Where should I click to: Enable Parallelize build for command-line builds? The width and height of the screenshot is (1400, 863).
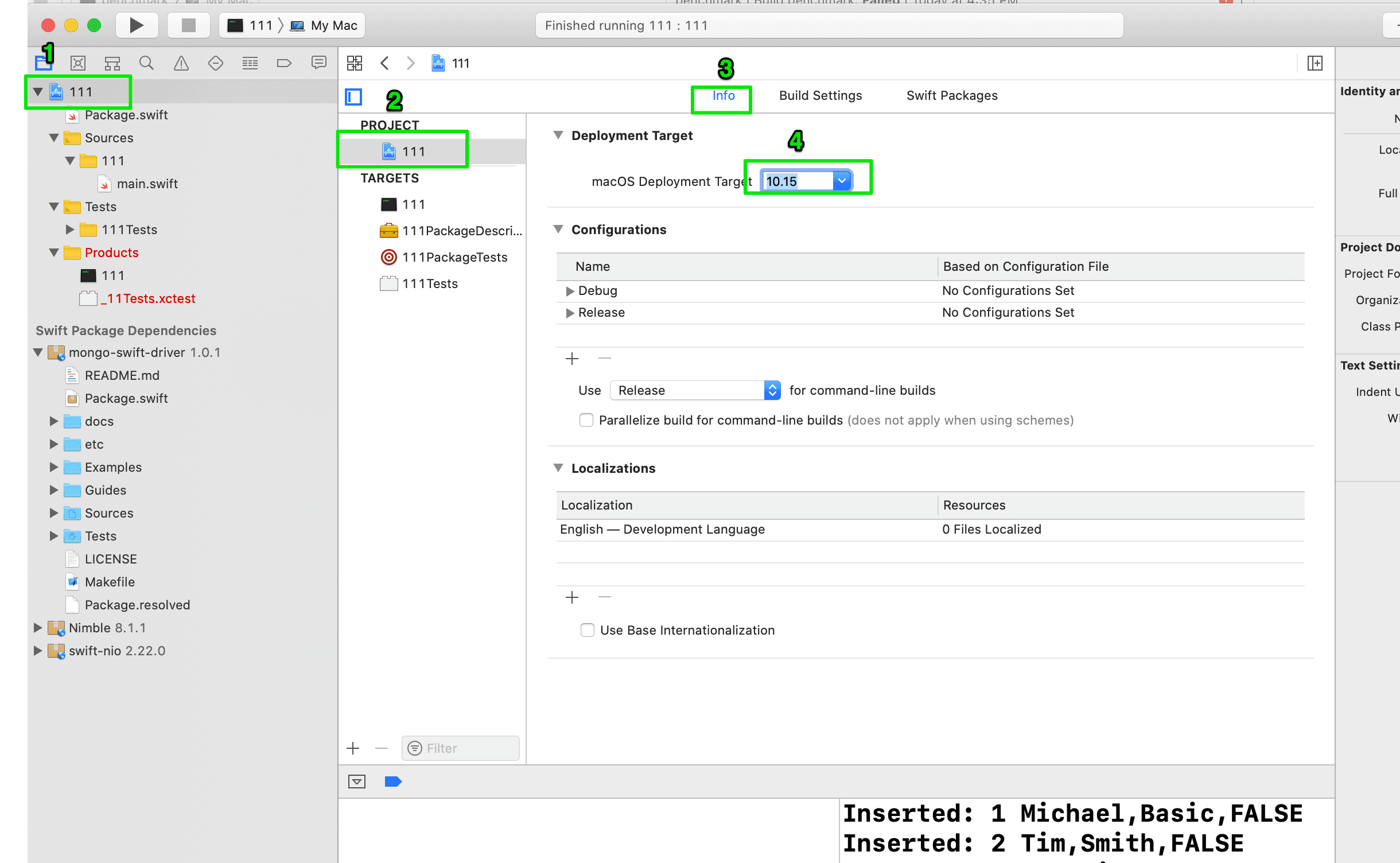586,420
